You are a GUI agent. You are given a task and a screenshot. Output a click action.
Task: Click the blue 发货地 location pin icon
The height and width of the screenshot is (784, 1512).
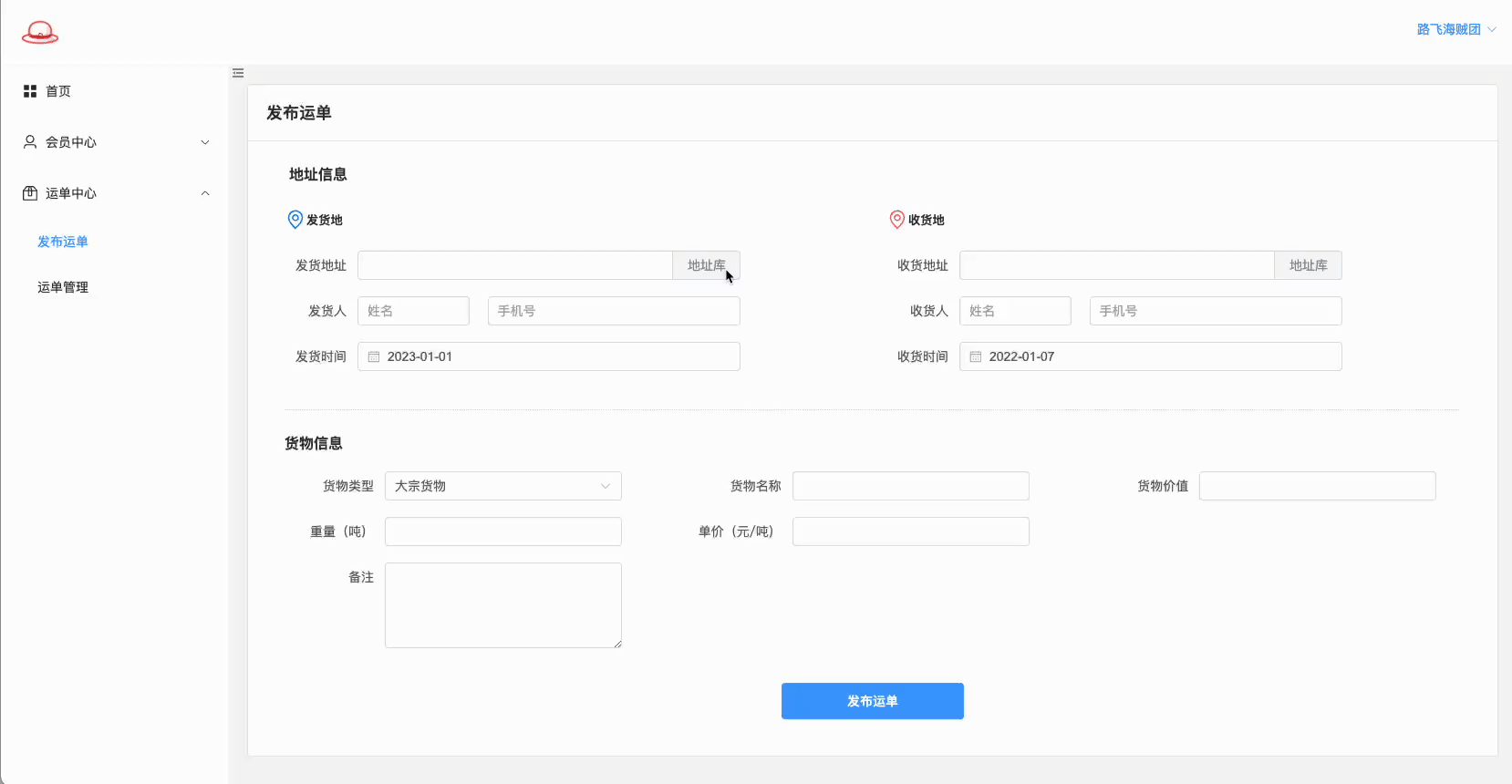click(295, 220)
